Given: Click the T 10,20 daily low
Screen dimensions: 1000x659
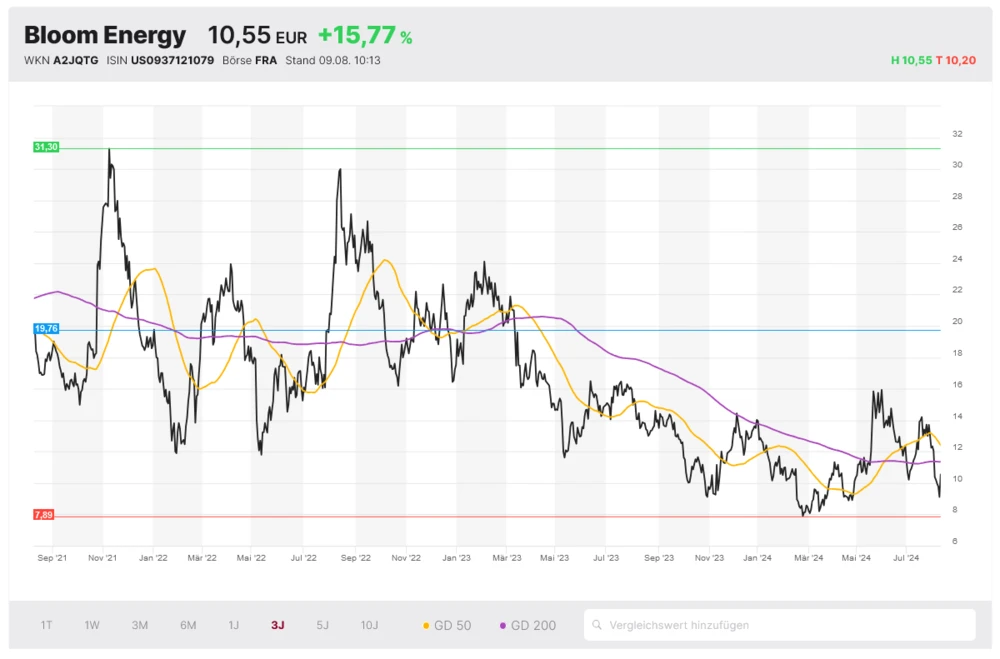Looking at the screenshot, I should pos(956,61).
